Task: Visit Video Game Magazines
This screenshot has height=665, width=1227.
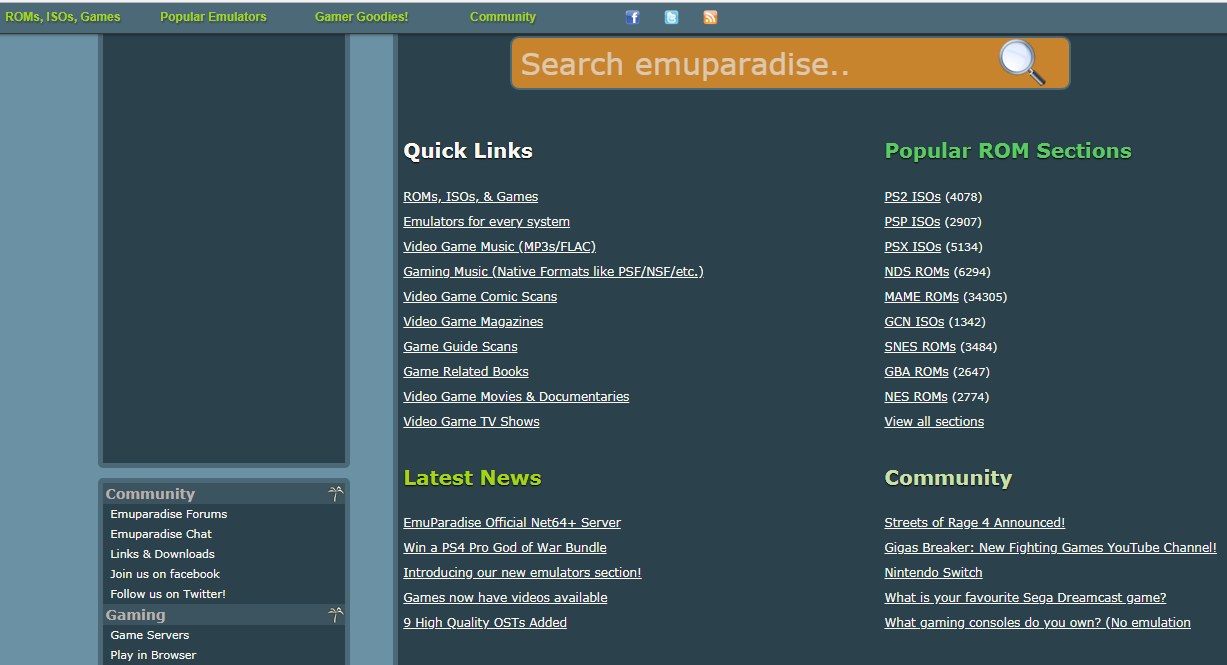Action: click(473, 322)
